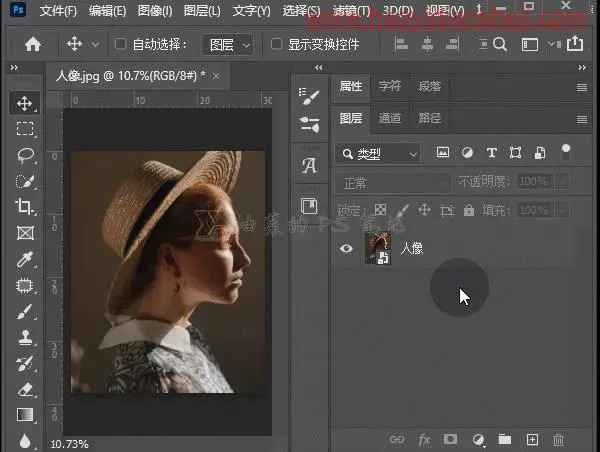Open the 类型 filter dropdown

point(378,154)
